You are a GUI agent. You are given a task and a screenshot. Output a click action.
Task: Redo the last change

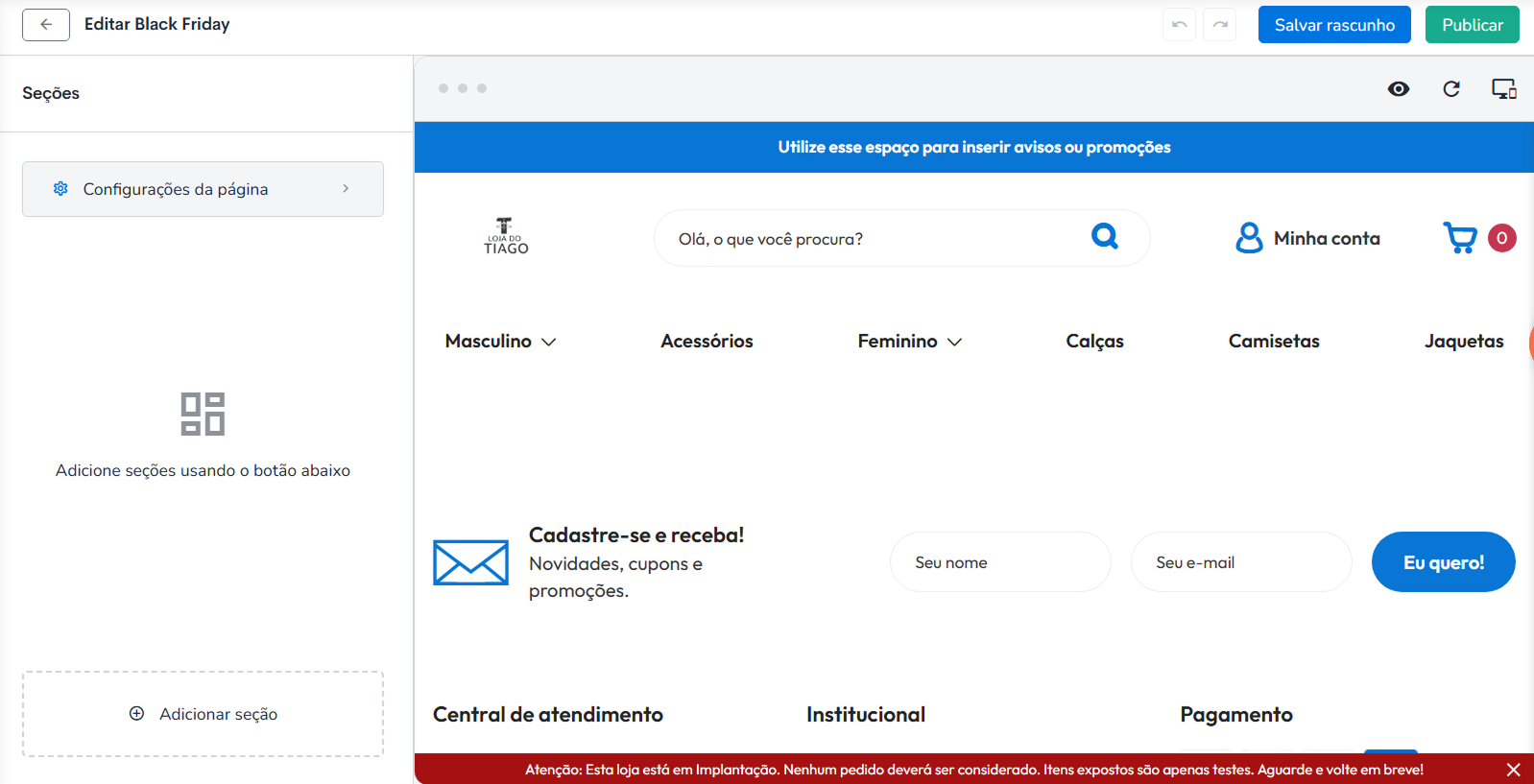coord(1220,25)
